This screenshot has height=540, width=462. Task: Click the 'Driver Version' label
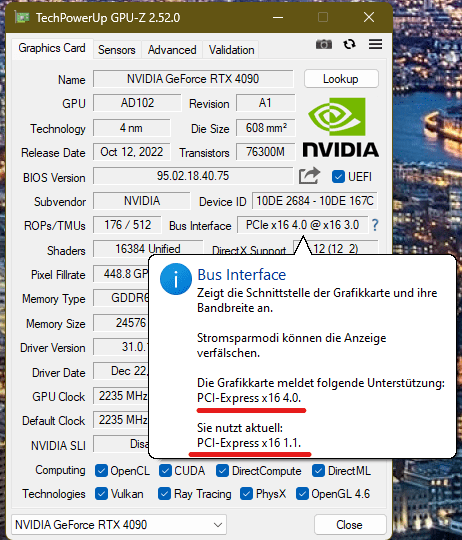tap(53, 348)
